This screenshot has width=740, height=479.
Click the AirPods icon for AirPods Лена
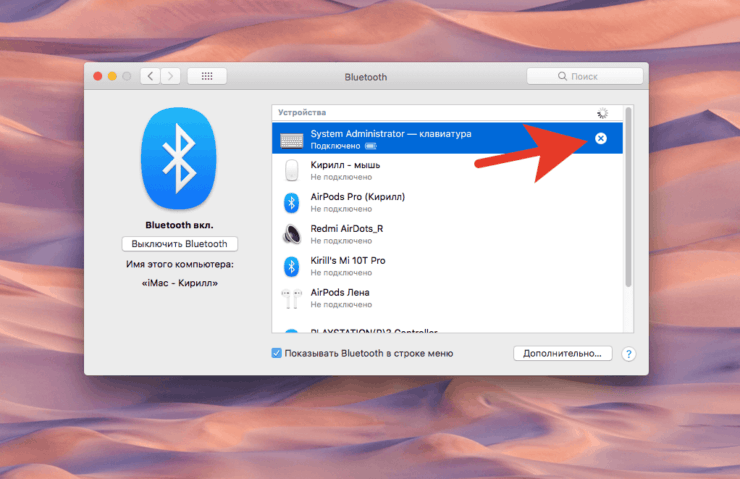292,298
